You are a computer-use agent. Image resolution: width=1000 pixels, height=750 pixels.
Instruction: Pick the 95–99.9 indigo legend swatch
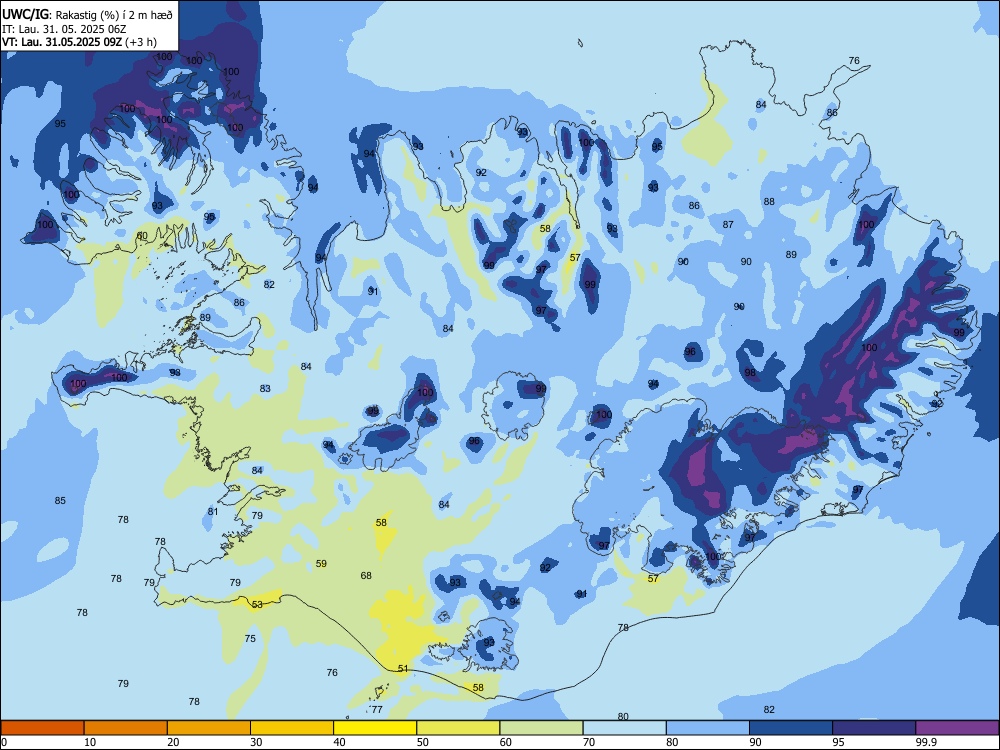click(874, 728)
